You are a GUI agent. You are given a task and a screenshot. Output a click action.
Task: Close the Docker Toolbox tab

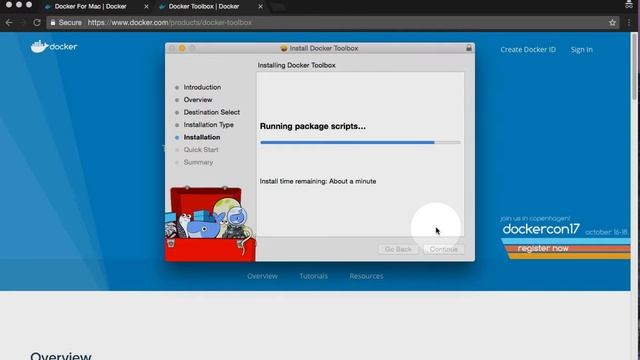click(260, 7)
